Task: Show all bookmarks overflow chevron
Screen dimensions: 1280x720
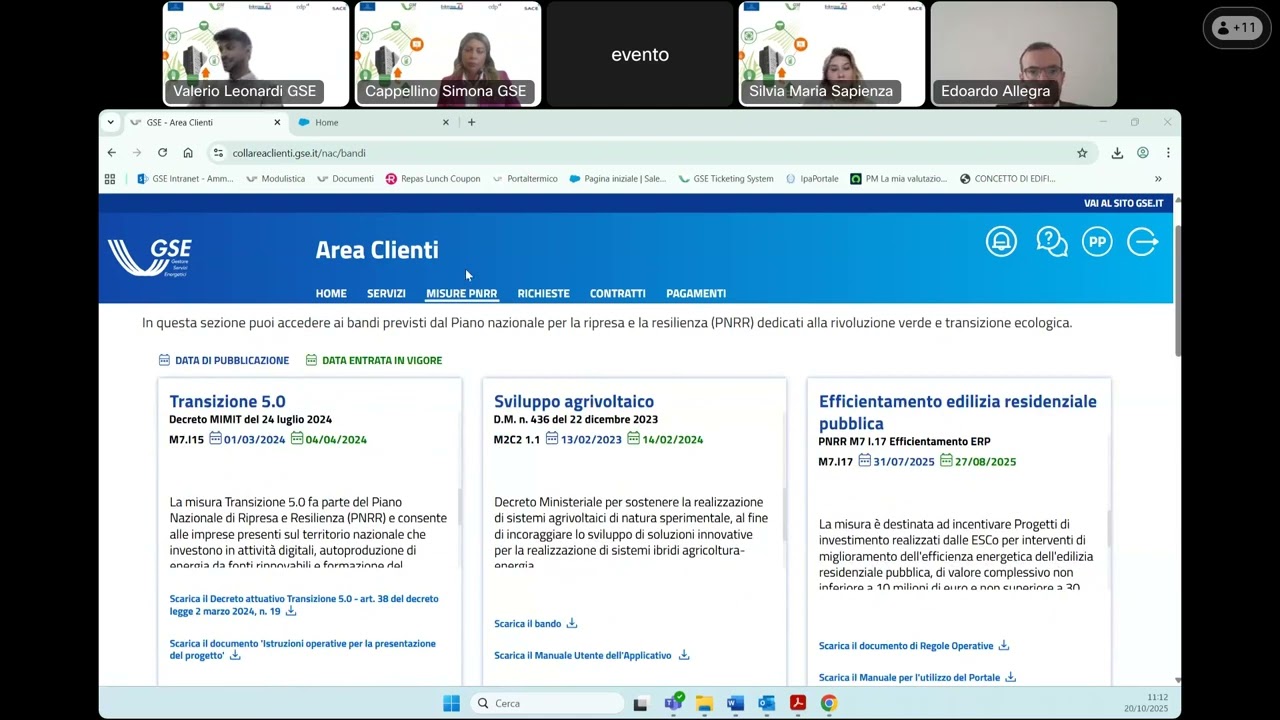Action: point(1158,179)
